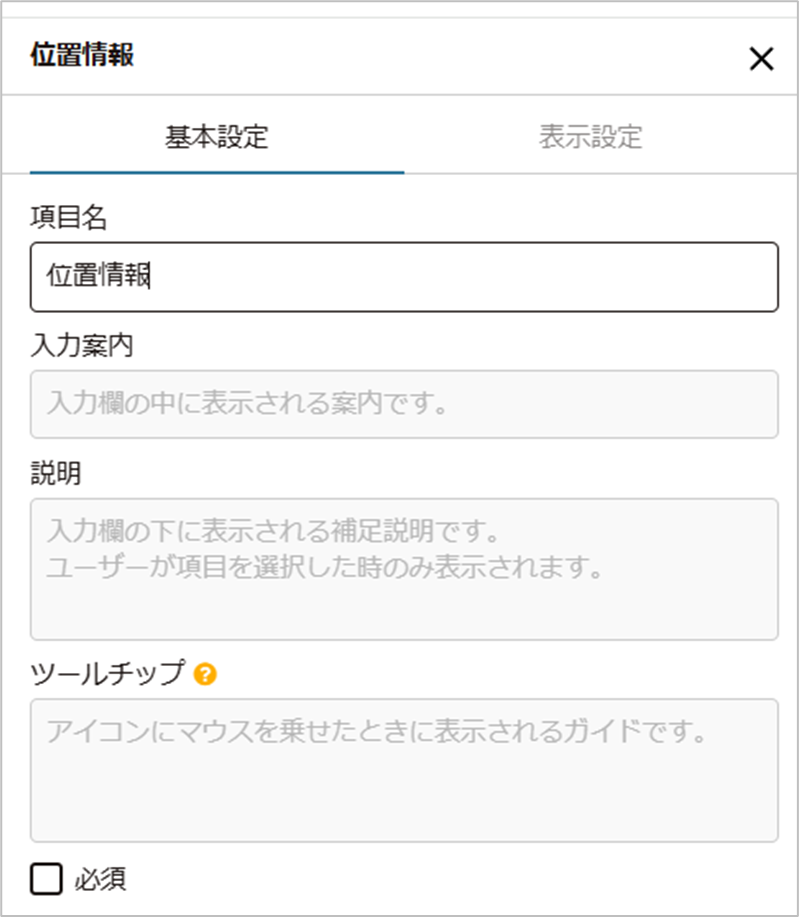Select the 基本設定 tab
This screenshot has height=917, width=799.
tap(216, 137)
